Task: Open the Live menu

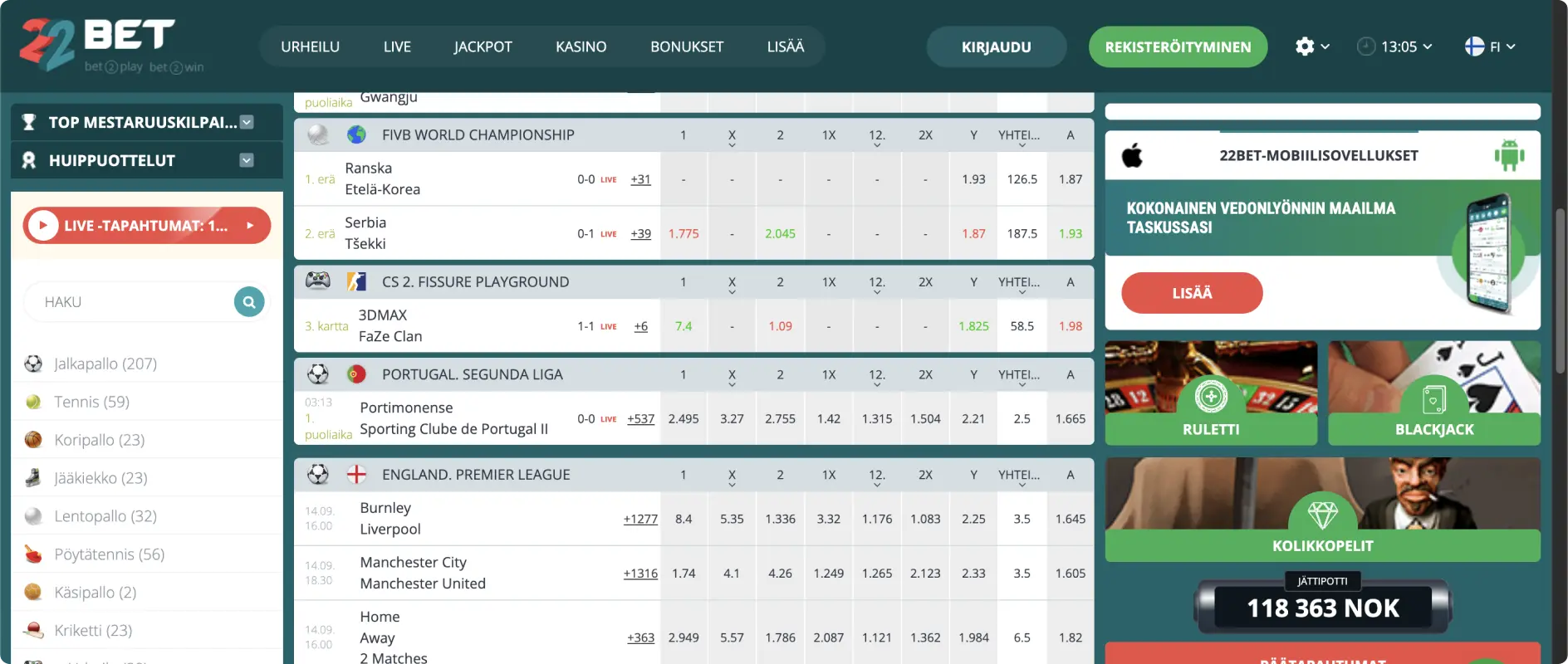Action: 397,46
